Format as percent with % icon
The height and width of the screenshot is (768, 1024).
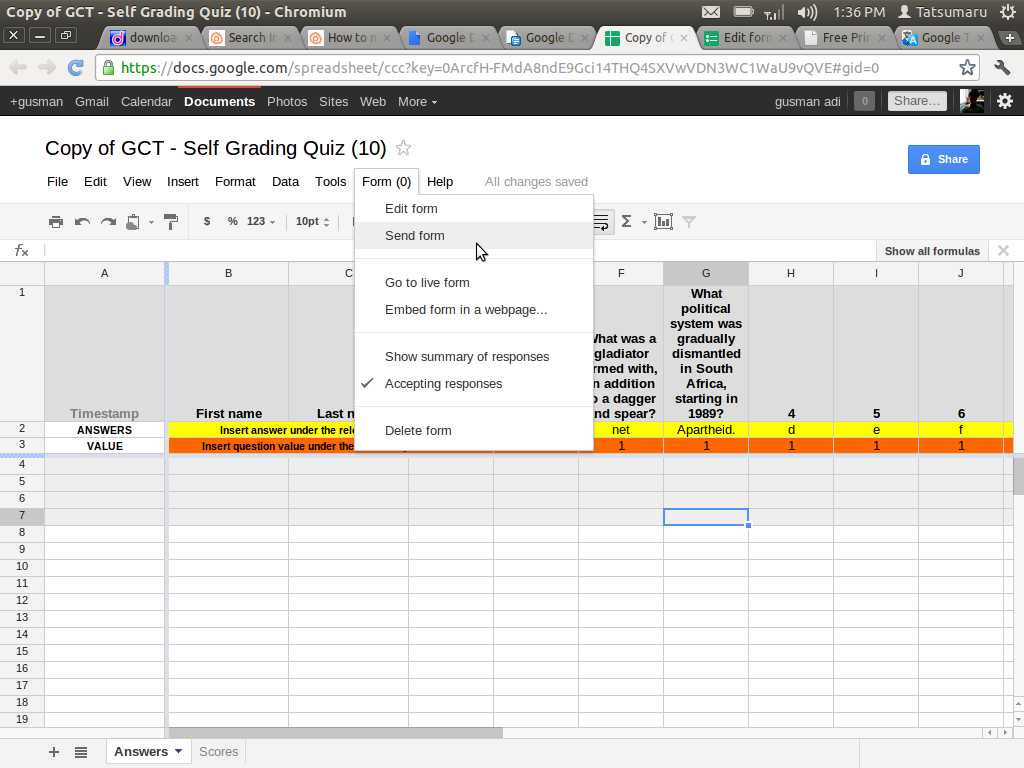(232, 221)
